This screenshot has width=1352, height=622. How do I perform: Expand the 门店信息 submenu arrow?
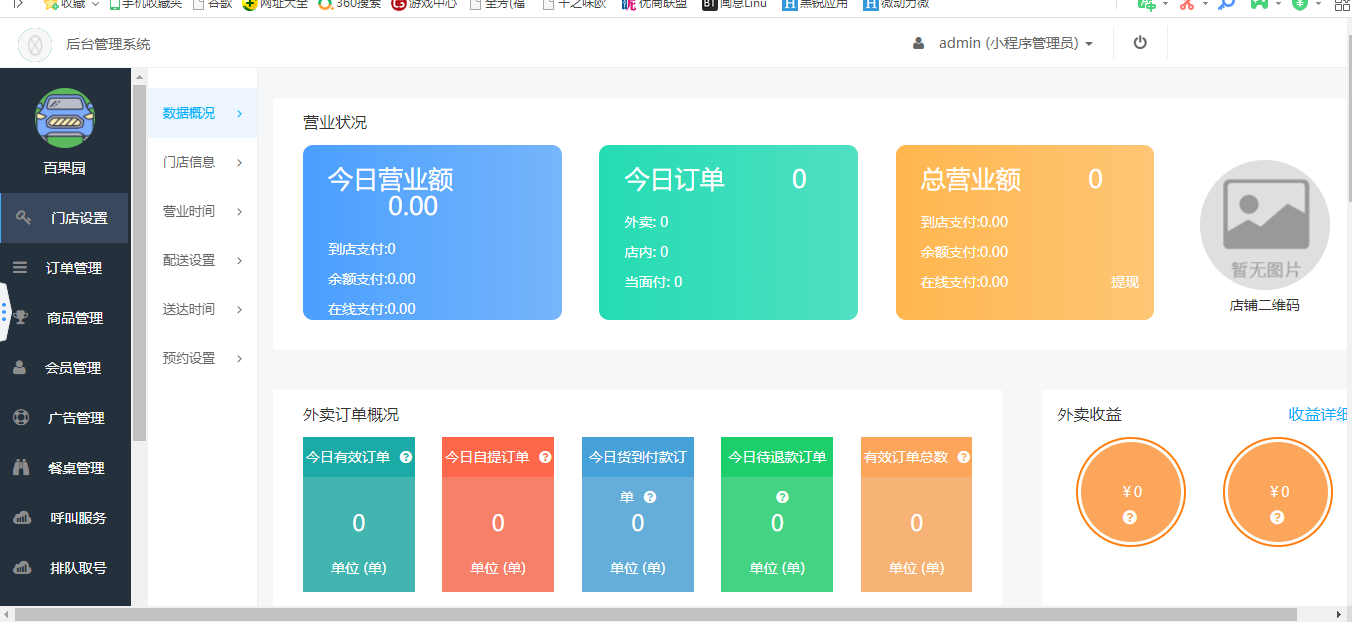pos(240,162)
